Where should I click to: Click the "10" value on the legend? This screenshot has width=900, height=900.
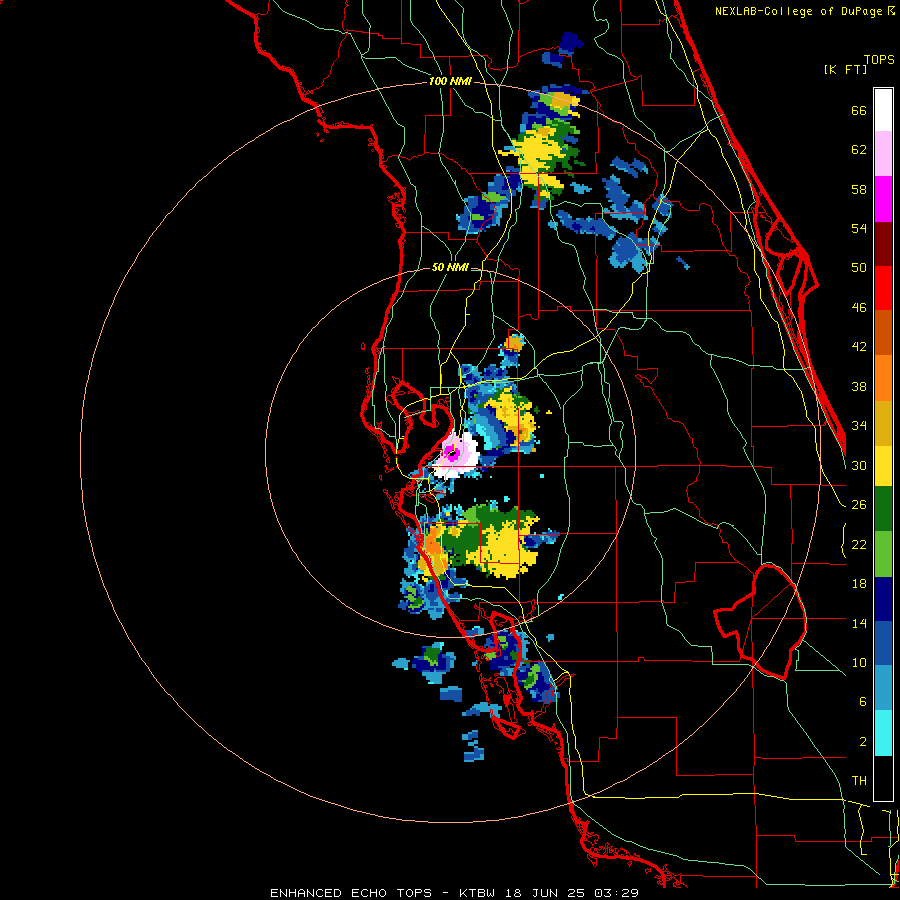coord(859,662)
